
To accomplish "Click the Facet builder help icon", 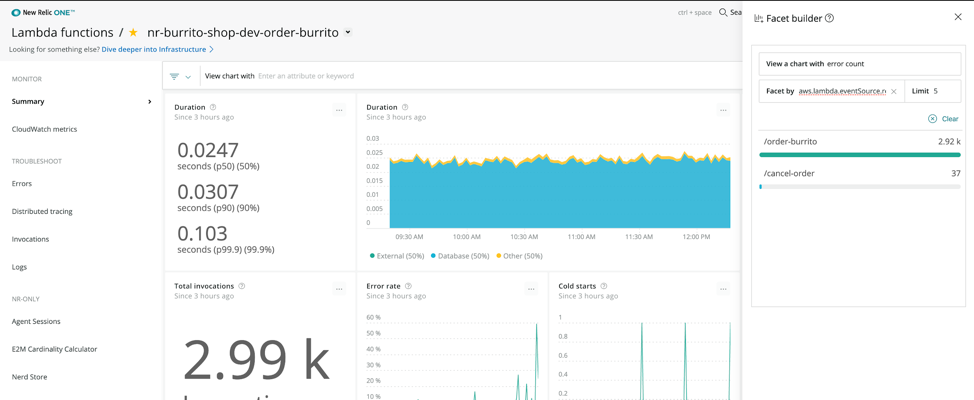I will pos(829,19).
